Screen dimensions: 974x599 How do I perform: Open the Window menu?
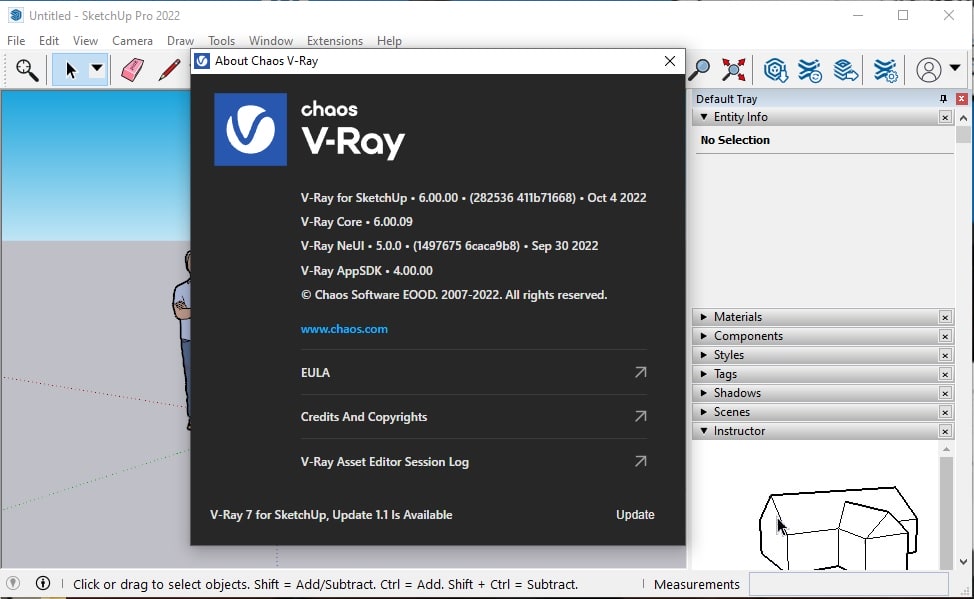click(271, 40)
